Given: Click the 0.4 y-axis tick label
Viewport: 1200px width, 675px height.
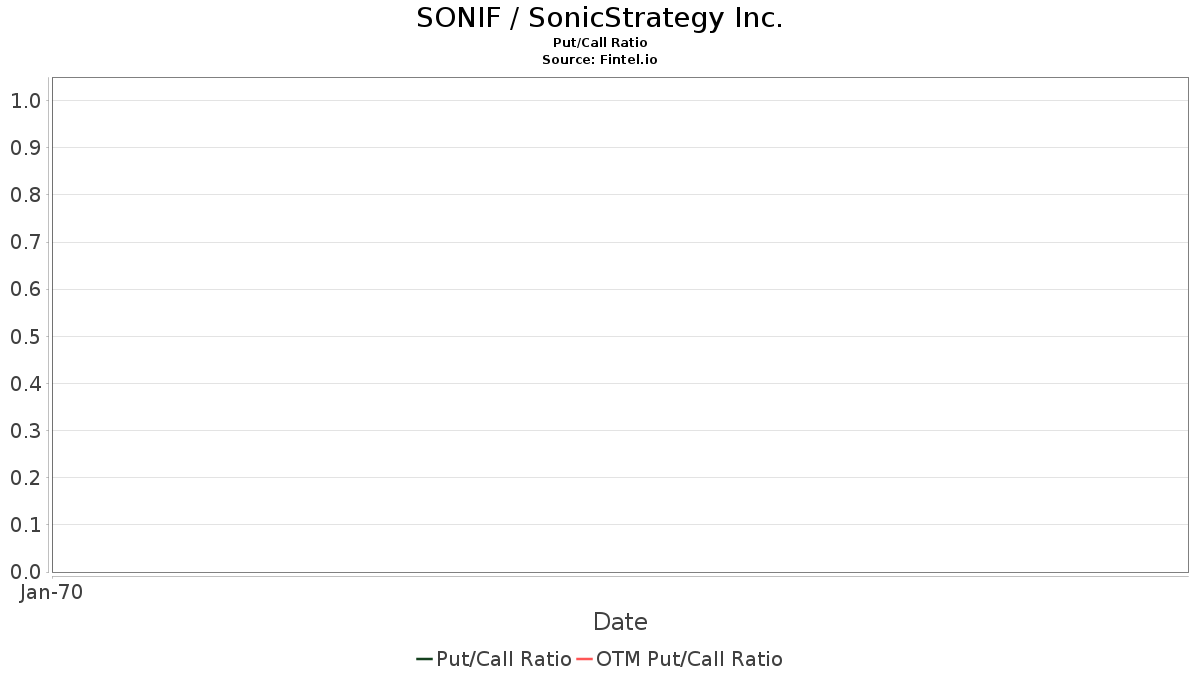Looking at the screenshot, I should (25, 383).
